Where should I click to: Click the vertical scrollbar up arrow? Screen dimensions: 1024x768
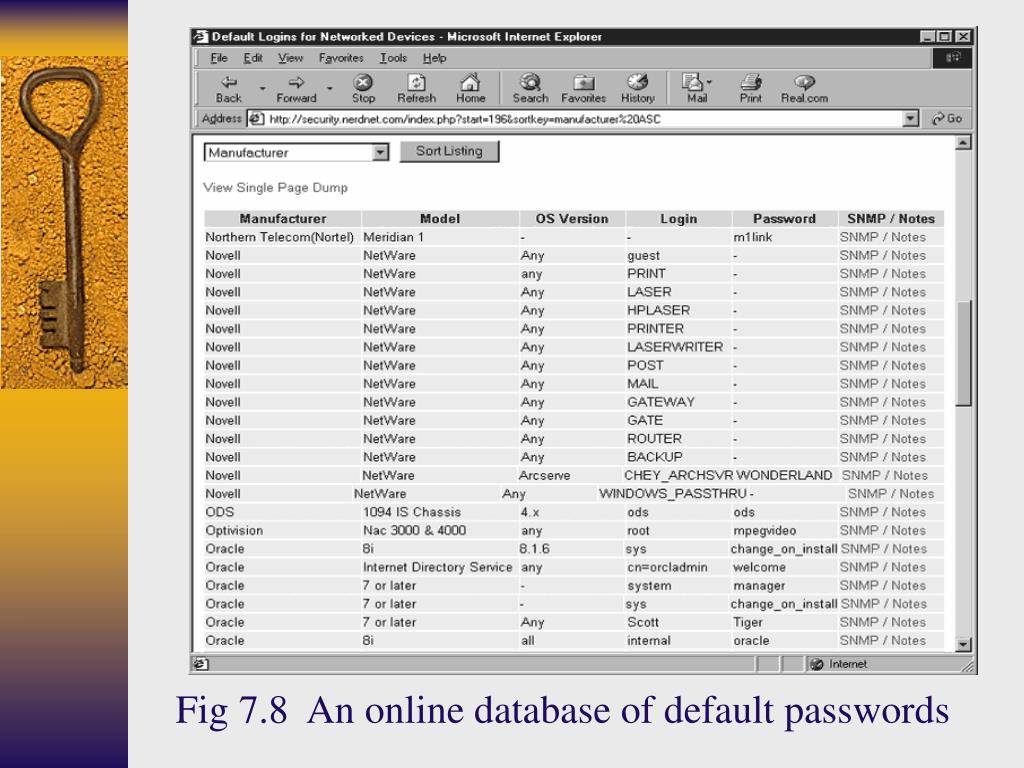[x=963, y=143]
